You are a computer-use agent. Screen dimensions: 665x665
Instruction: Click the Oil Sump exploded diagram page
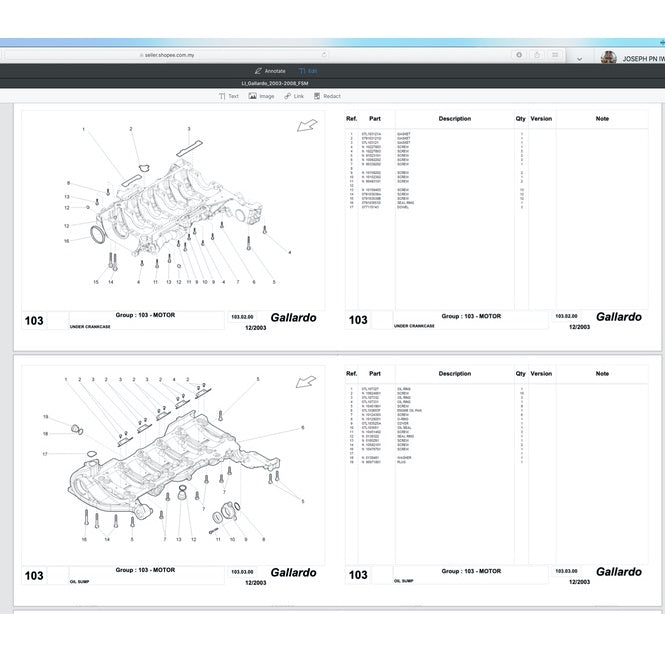tap(174, 470)
